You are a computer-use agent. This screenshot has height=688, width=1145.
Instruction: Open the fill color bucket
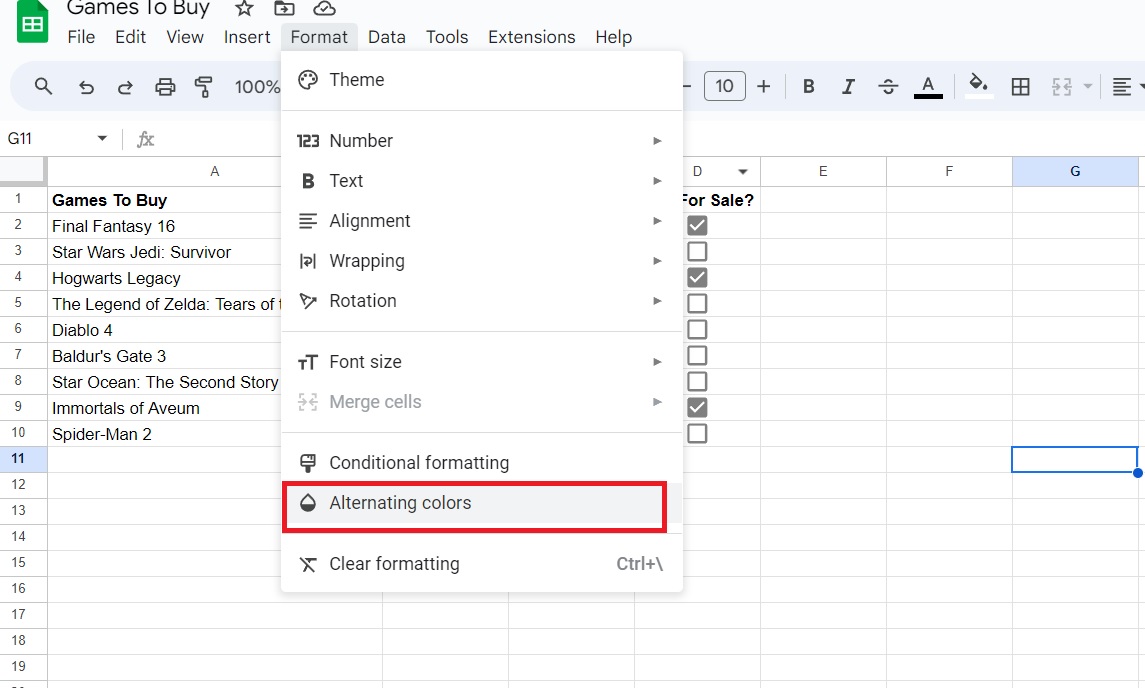tap(979, 85)
